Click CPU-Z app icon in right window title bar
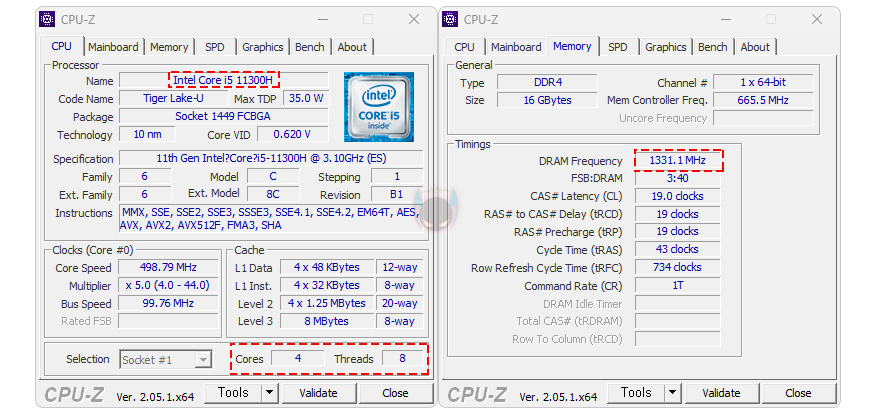The width and height of the screenshot is (880, 413). click(450, 19)
